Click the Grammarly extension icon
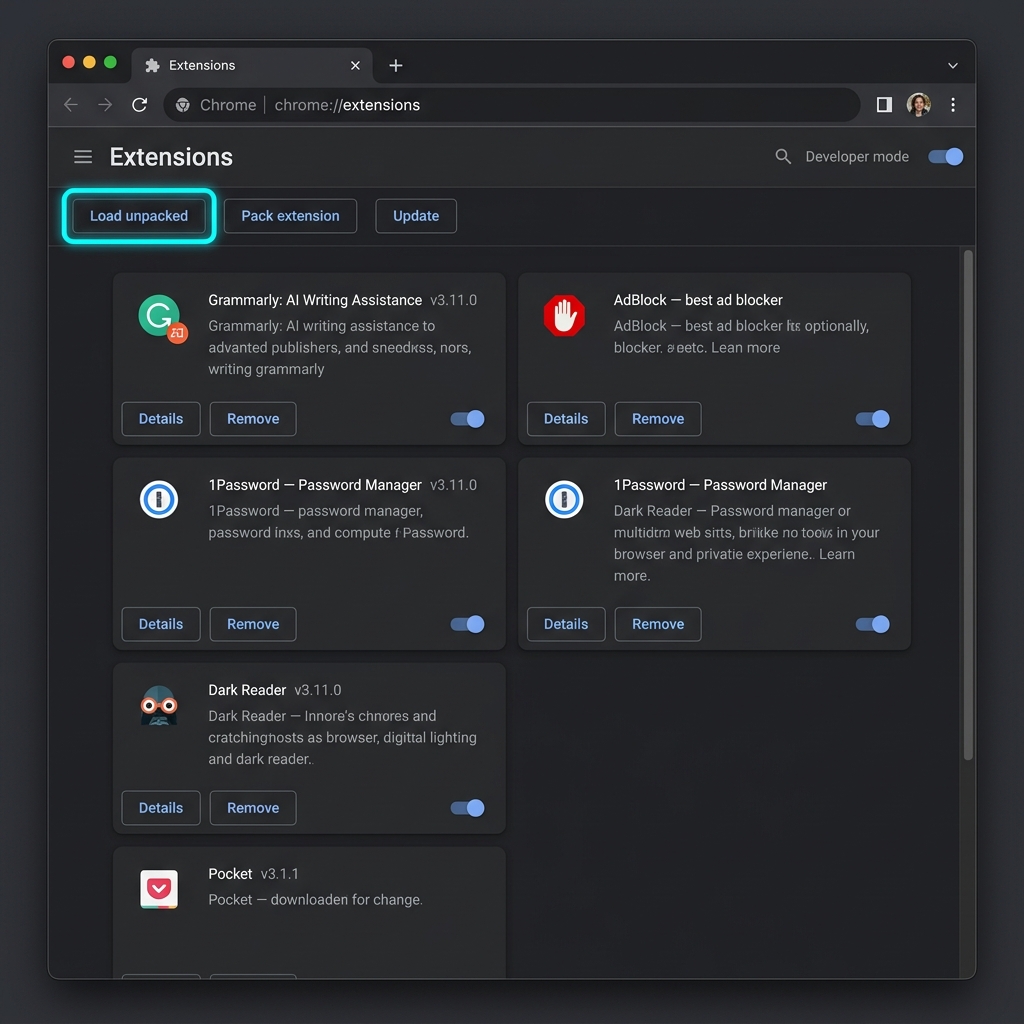This screenshot has width=1024, height=1024. tap(159, 315)
